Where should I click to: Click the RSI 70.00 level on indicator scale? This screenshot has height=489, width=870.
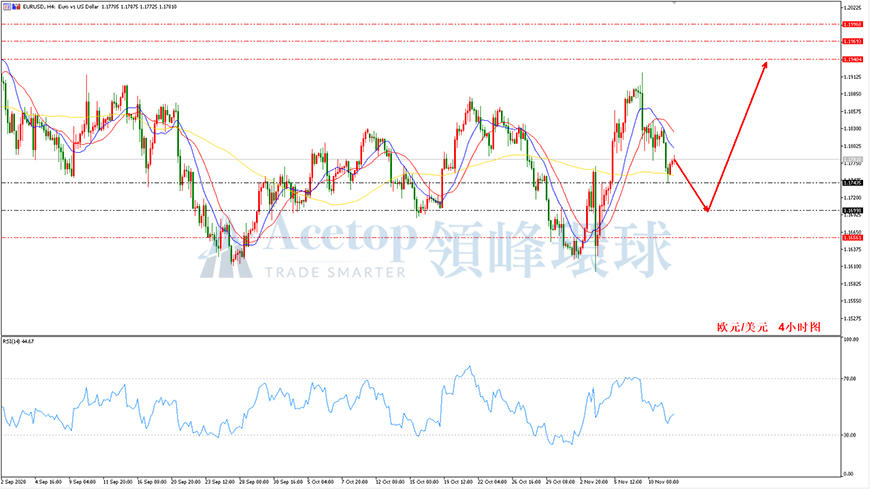point(849,379)
